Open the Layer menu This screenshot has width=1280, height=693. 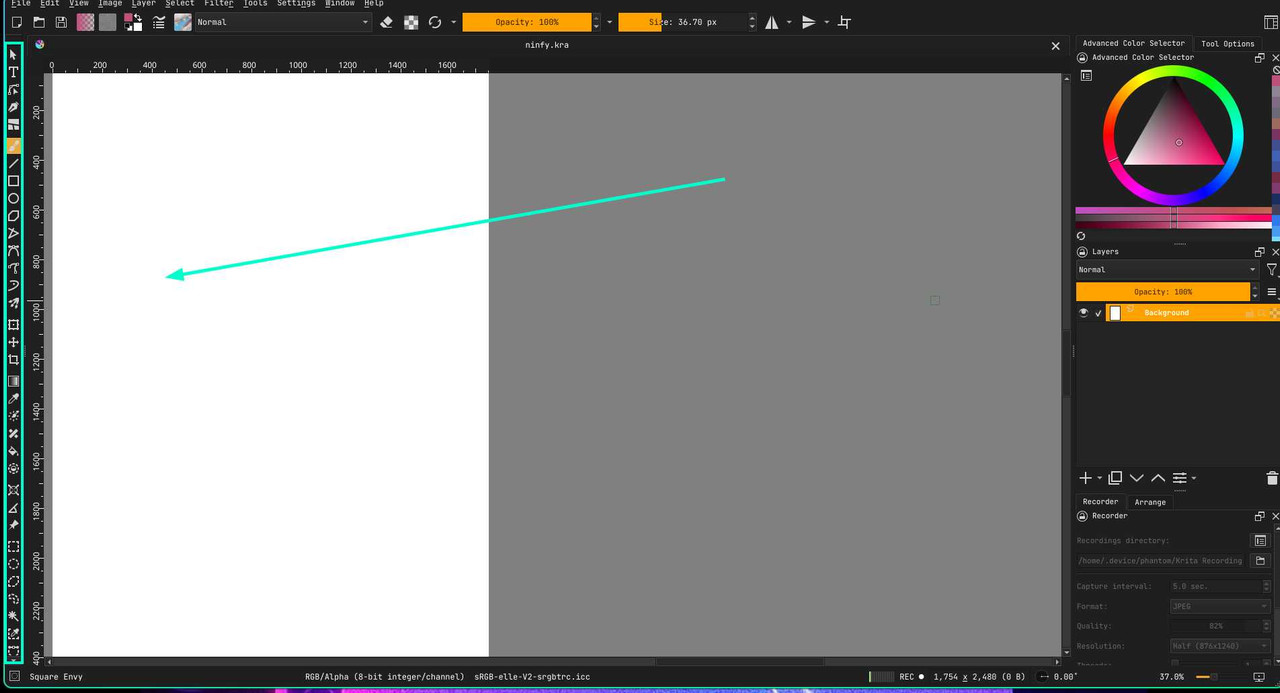click(144, 4)
